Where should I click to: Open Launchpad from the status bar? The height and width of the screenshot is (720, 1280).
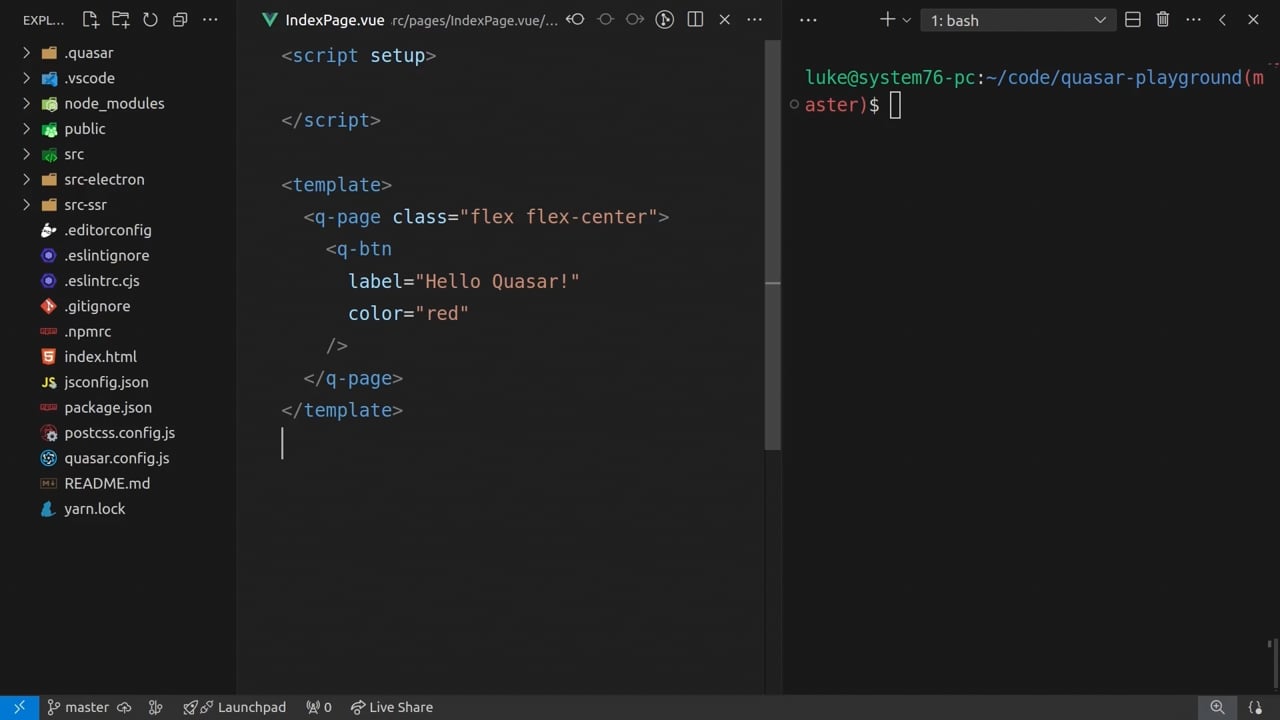(235, 707)
